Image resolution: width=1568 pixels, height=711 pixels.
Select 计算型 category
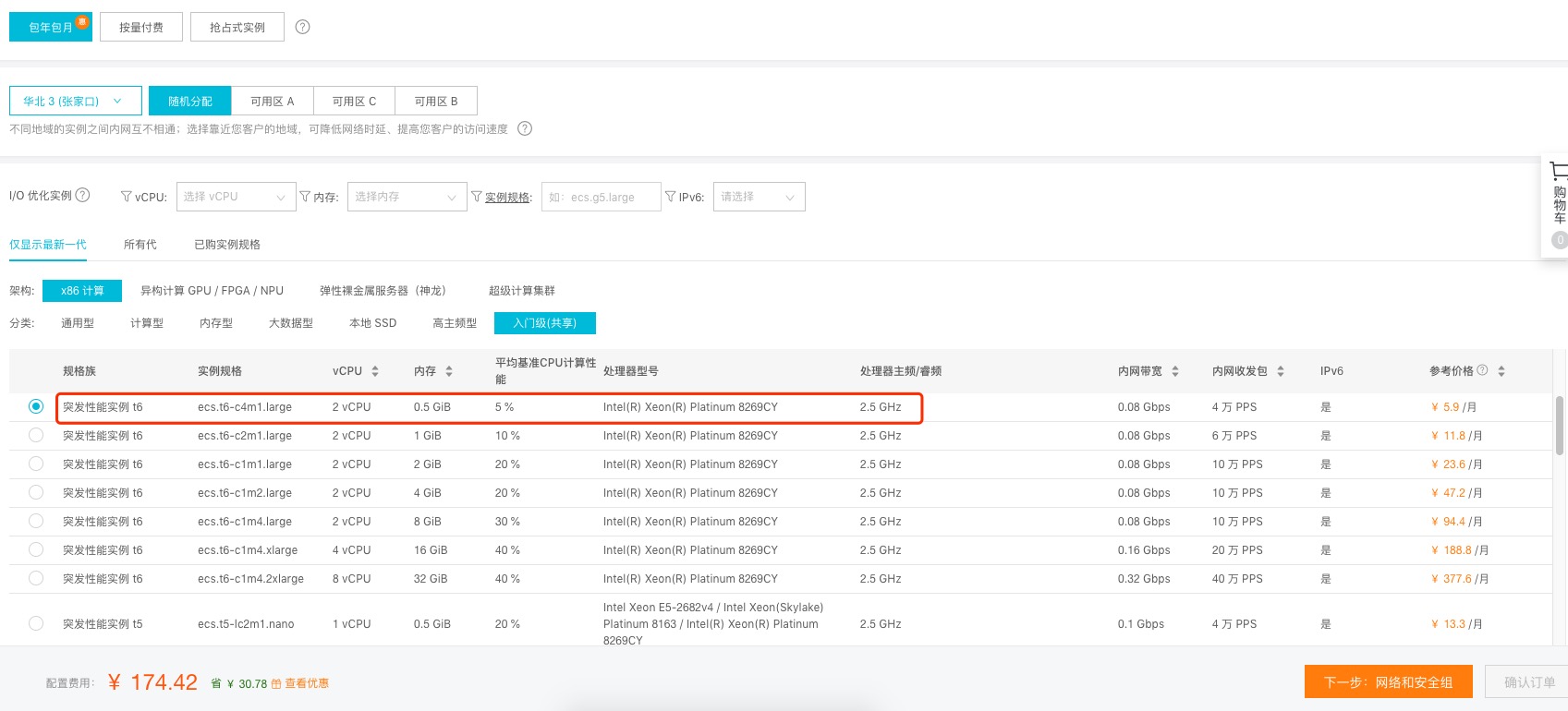click(x=147, y=323)
